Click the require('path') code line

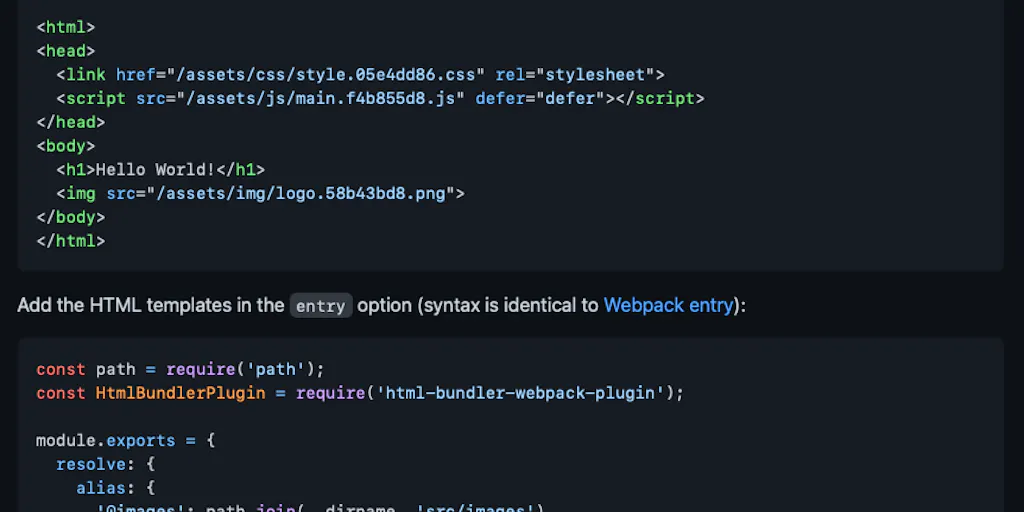point(180,370)
